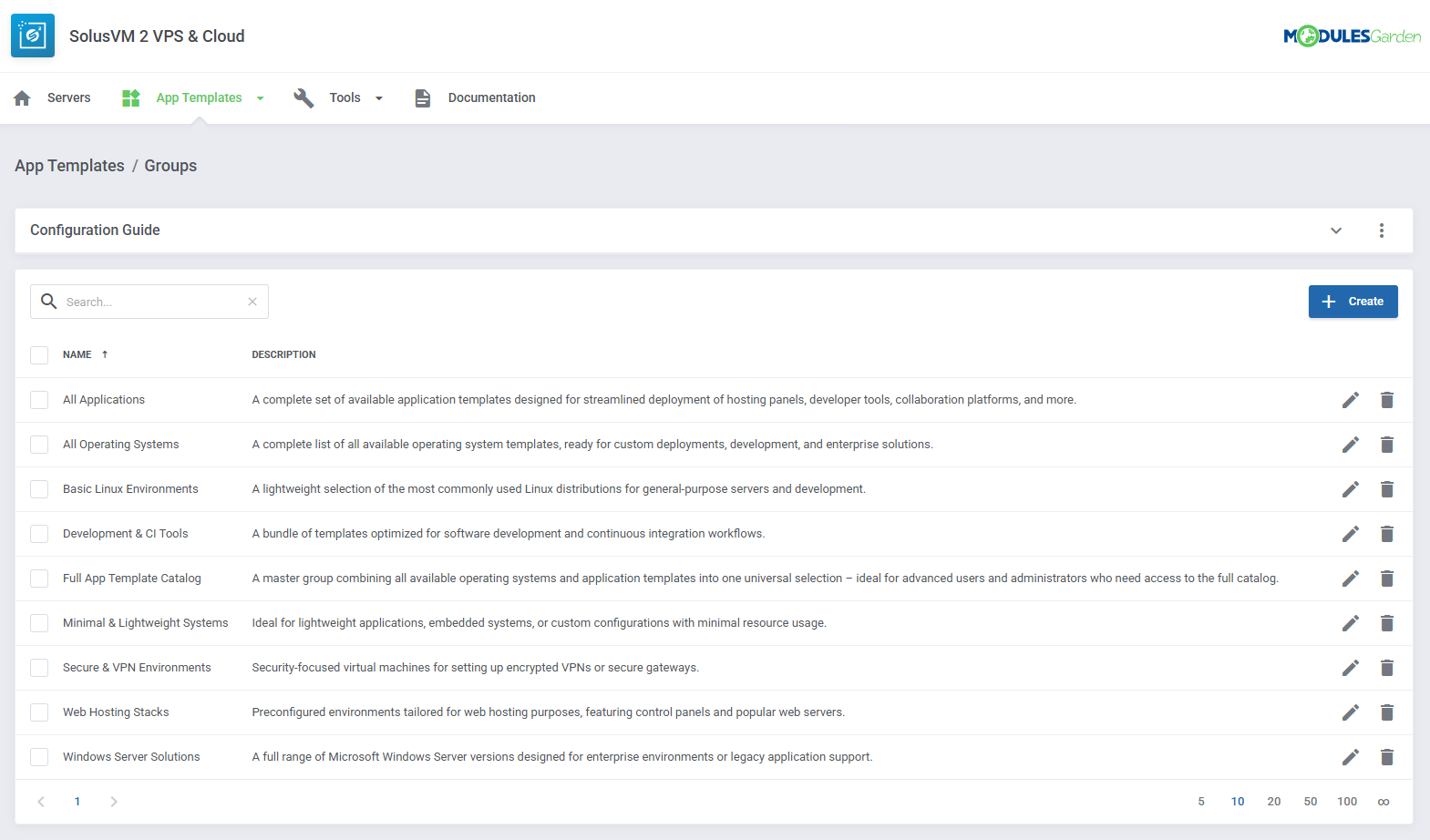Viewport: 1430px width, 840px height.
Task: Check the Development & CI Tools checkbox
Action: click(39, 534)
